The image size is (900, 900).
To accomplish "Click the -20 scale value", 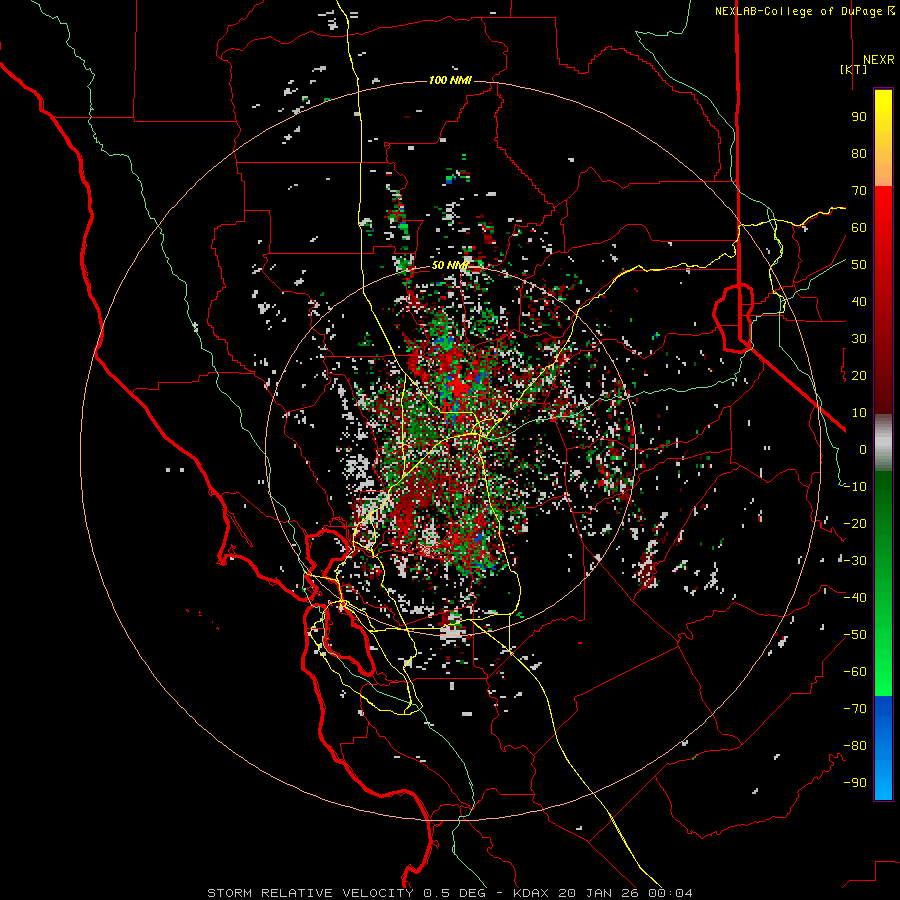I will [855, 523].
